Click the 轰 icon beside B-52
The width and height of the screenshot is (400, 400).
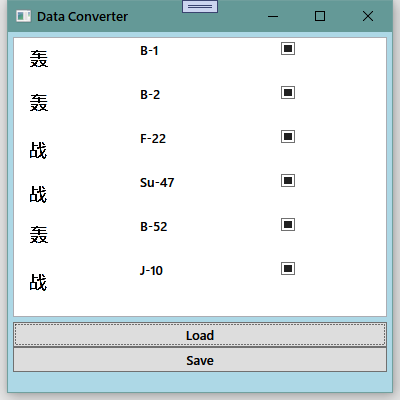(x=39, y=235)
